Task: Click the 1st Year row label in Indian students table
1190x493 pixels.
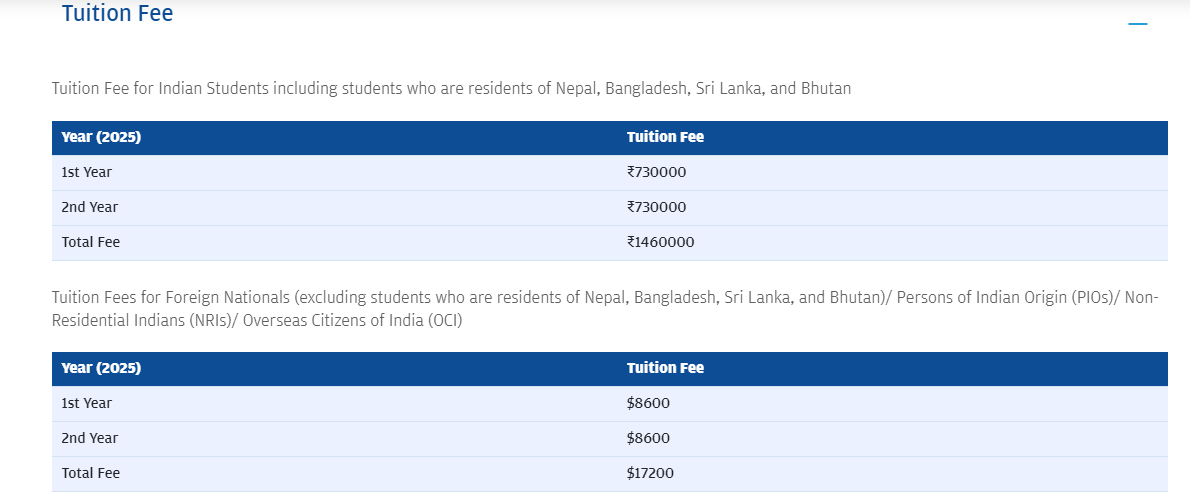Action: (x=87, y=172)
